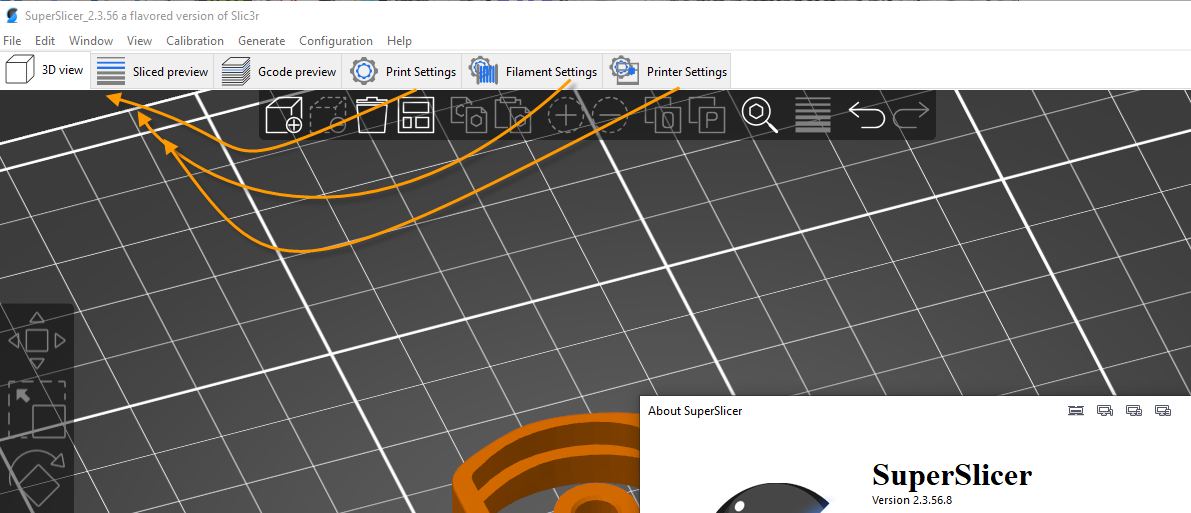Open the Help menu

point(399,41)
